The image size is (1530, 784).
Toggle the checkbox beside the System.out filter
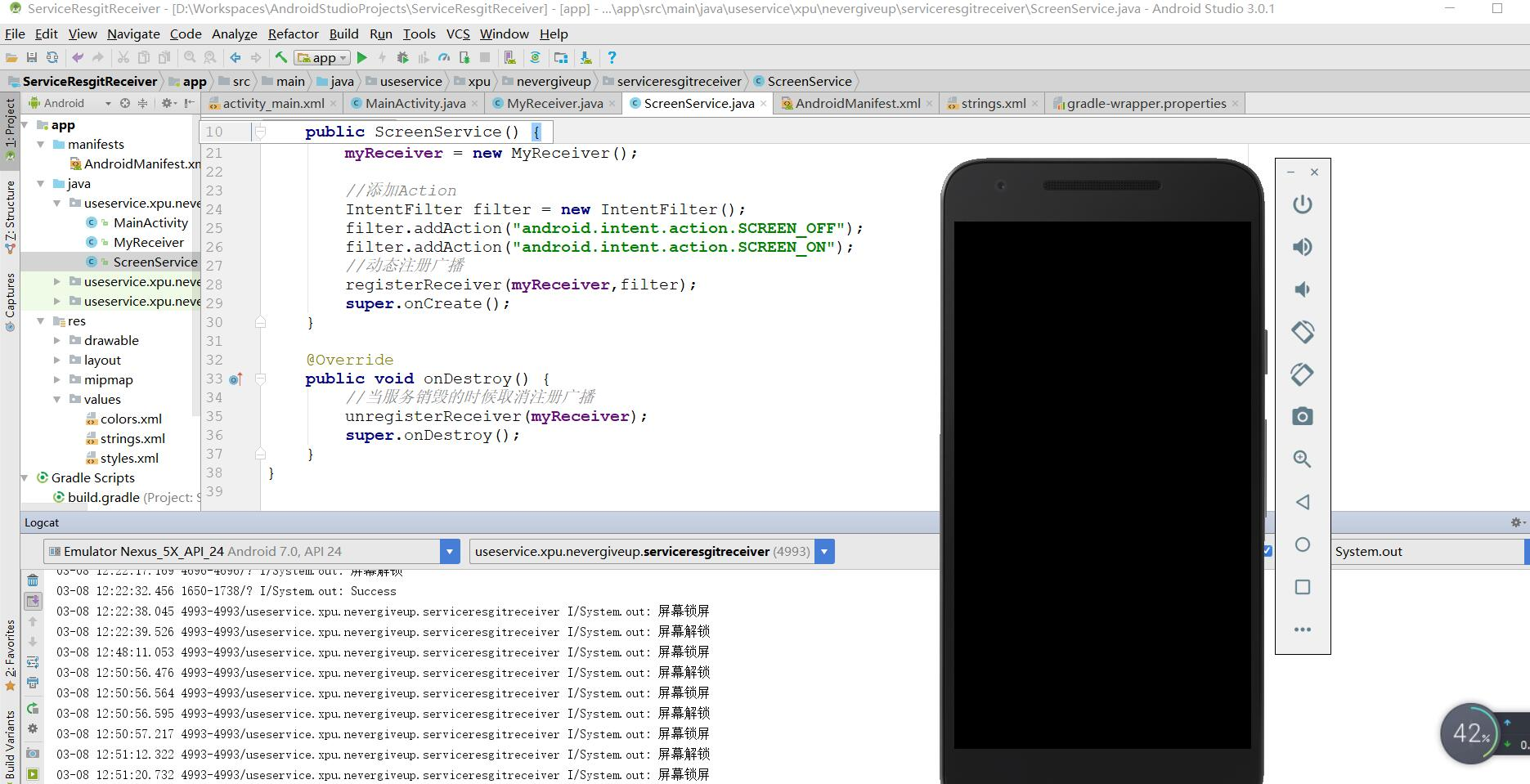(x=1268, y=551)
